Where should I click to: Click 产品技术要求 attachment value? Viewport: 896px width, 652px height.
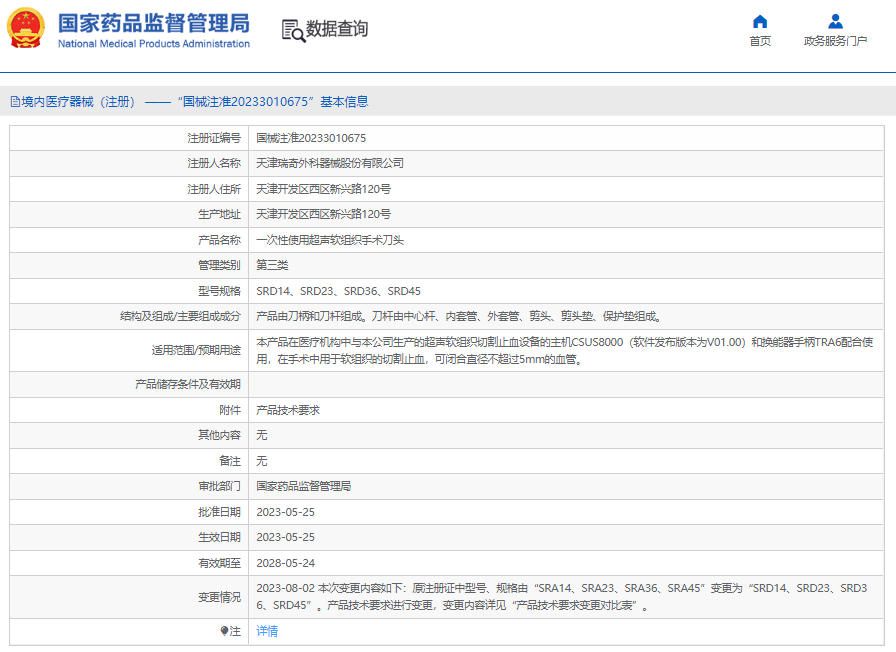288,410
